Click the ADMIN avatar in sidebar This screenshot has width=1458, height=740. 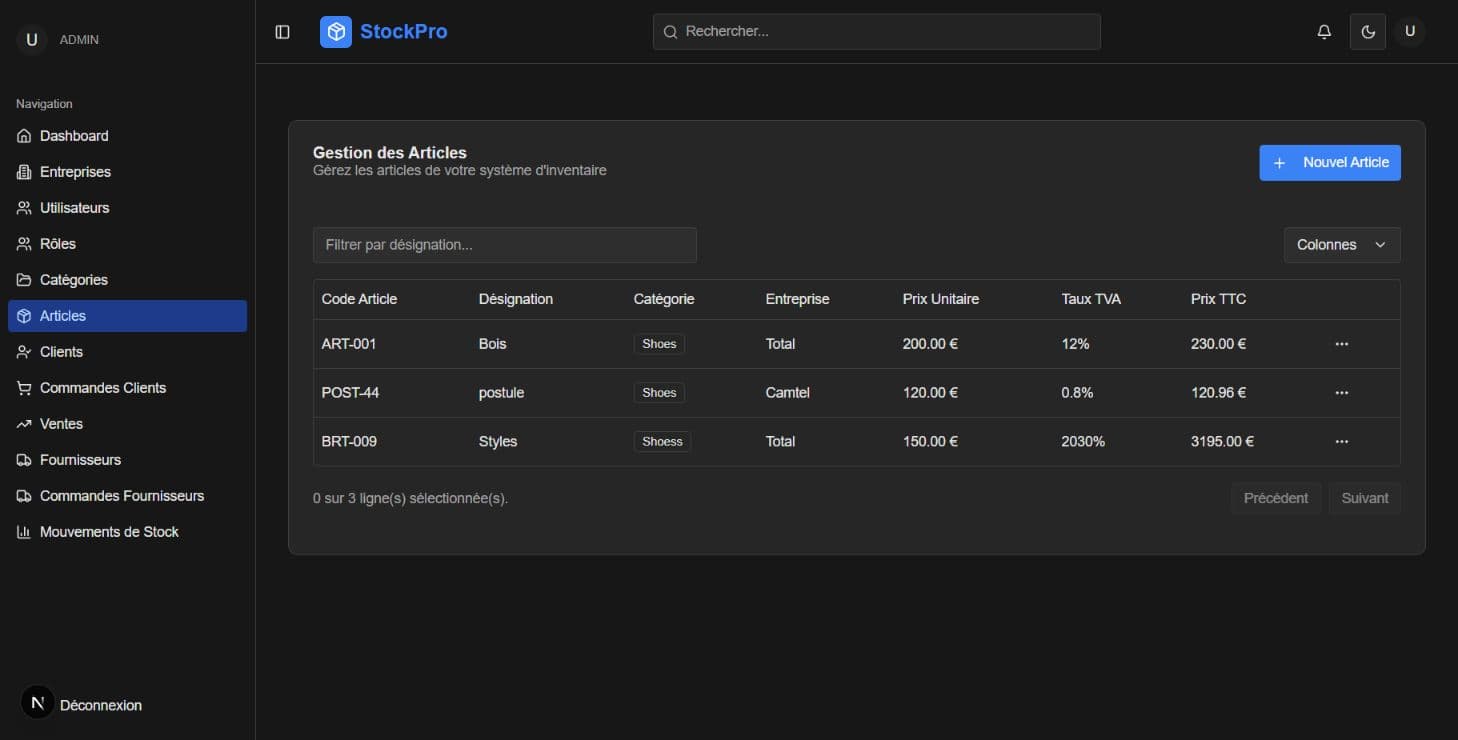(32, 40)
